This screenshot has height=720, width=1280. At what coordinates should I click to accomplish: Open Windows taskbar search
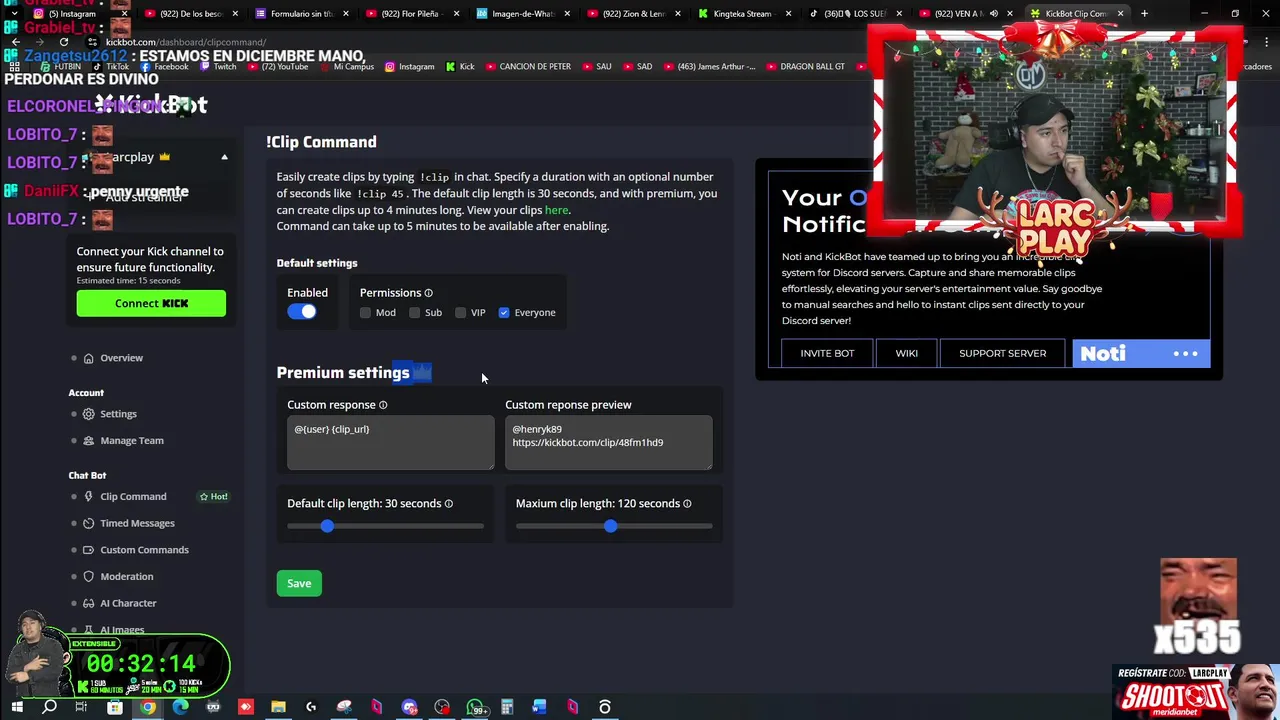click(x=49, y=707)
